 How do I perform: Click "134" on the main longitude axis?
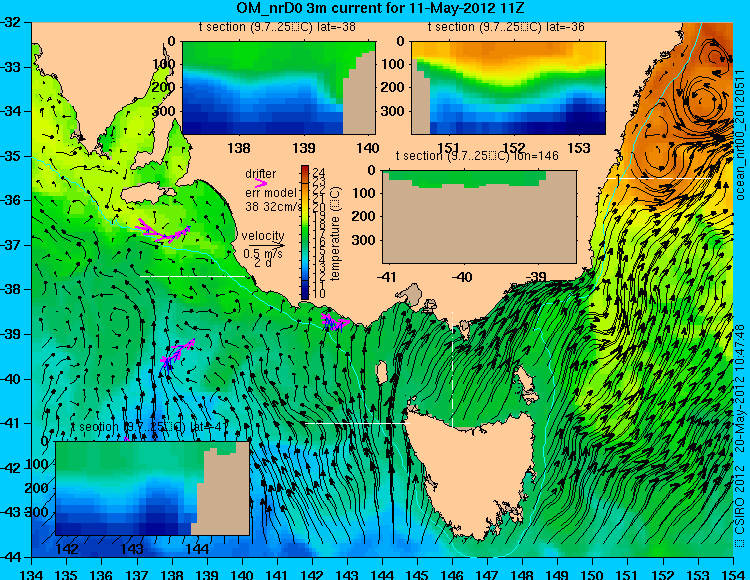[x=32, y=574]
